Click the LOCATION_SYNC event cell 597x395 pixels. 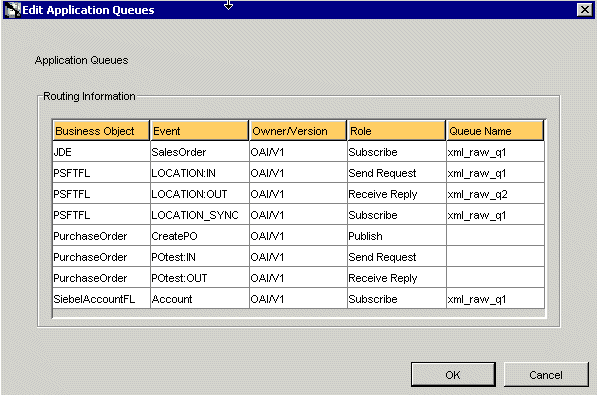tap(199, 215)
